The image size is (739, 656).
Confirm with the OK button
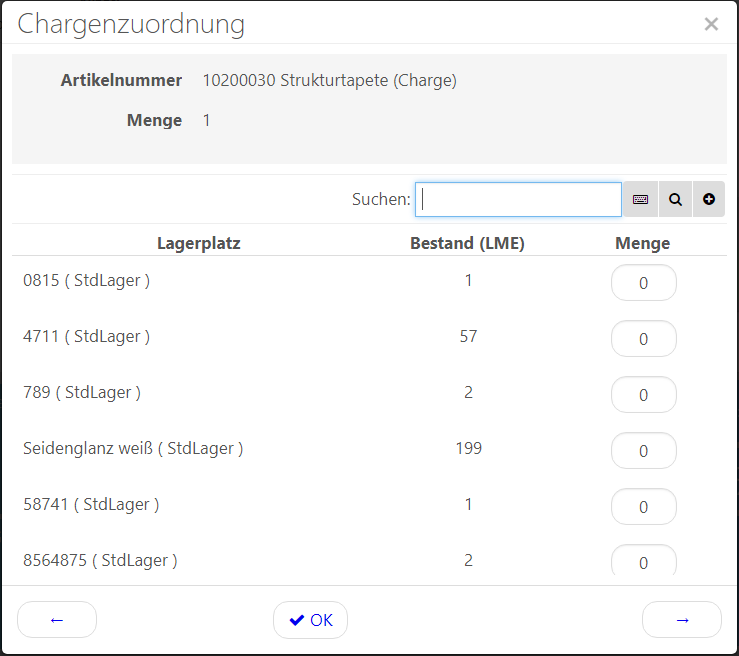pos(310,620)
